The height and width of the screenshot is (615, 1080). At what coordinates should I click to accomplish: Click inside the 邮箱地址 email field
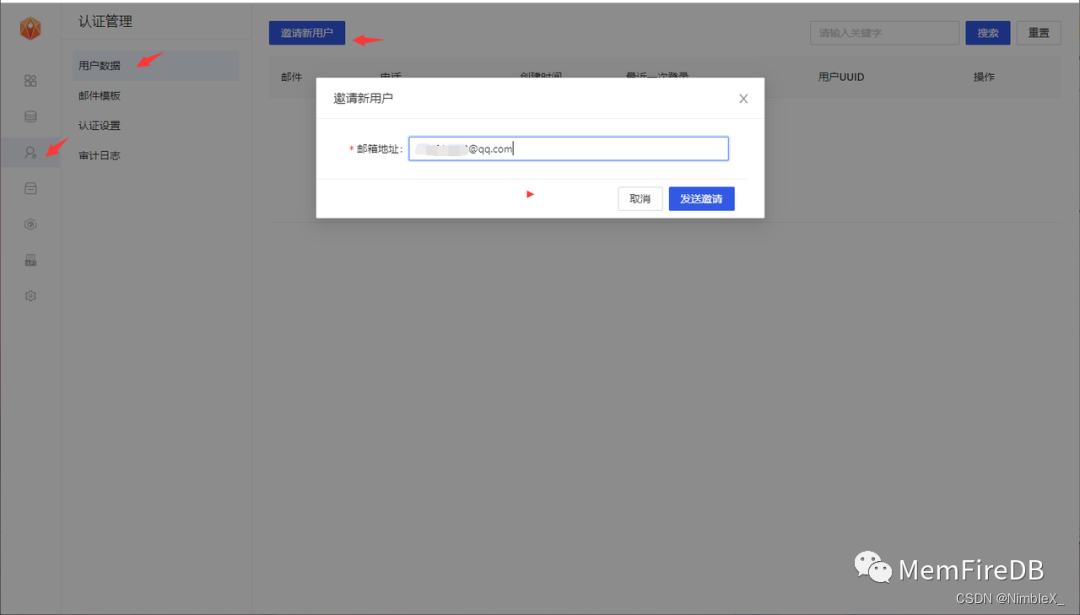click(x=568, y=147)
